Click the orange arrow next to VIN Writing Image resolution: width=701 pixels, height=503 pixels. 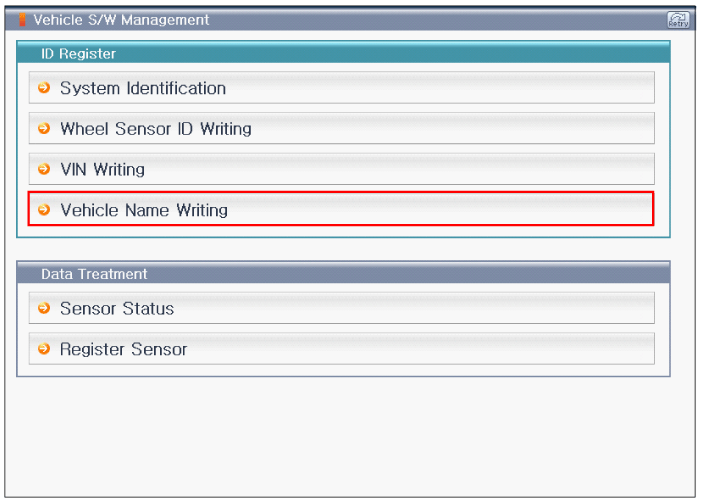(44, 170)
